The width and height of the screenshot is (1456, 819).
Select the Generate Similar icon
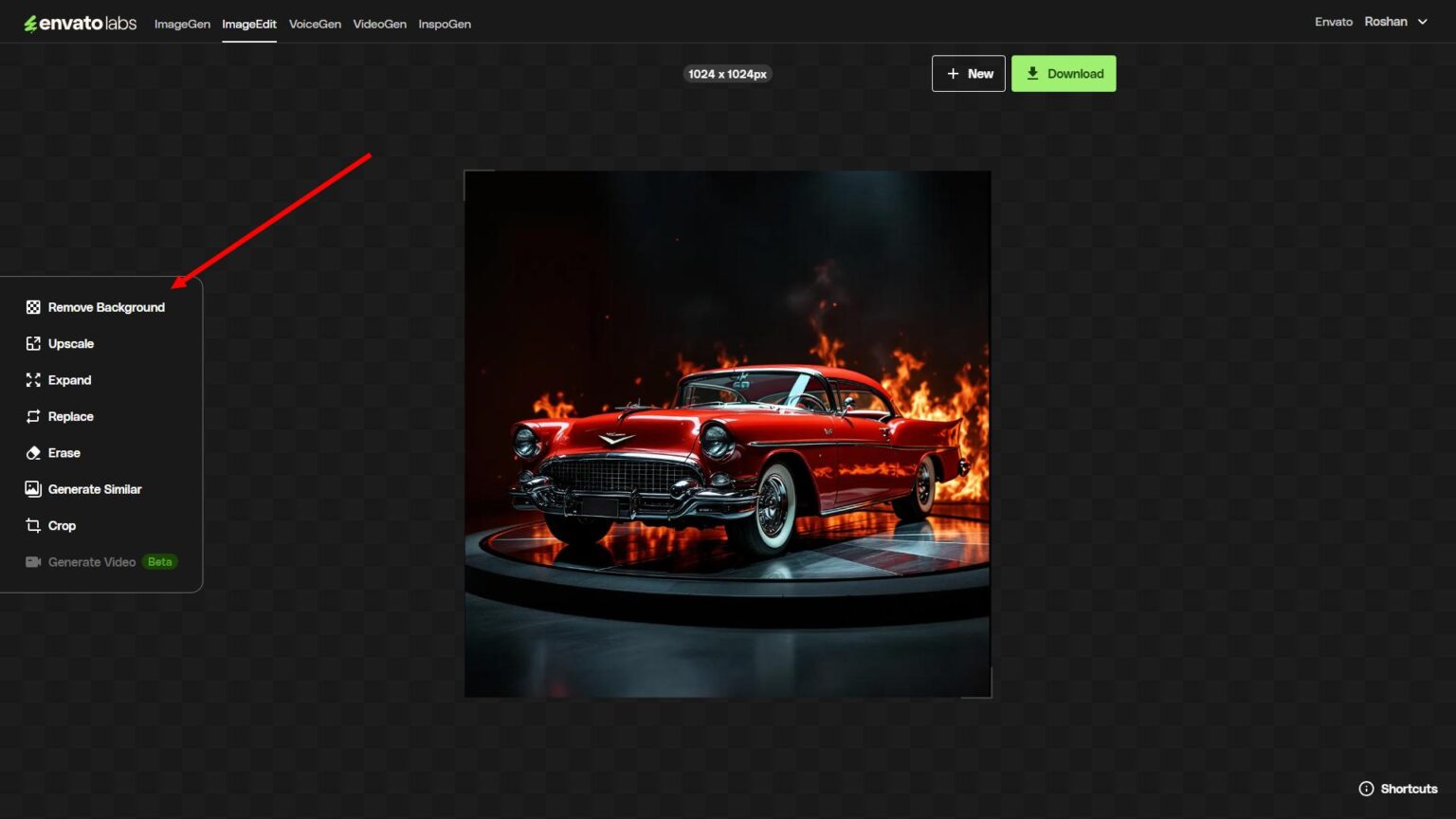33,488
